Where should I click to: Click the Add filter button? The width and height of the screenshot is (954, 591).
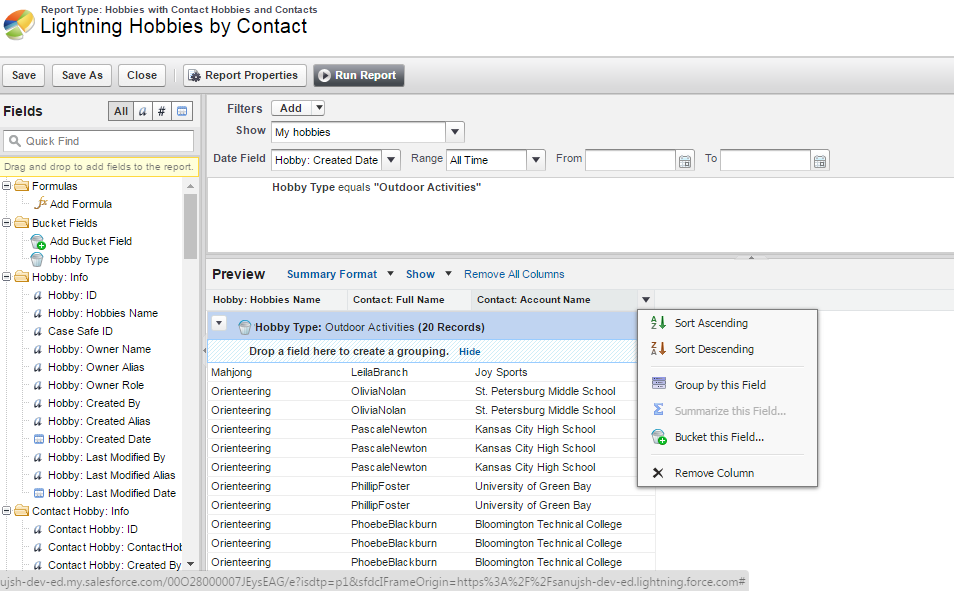tap(291, 108)
